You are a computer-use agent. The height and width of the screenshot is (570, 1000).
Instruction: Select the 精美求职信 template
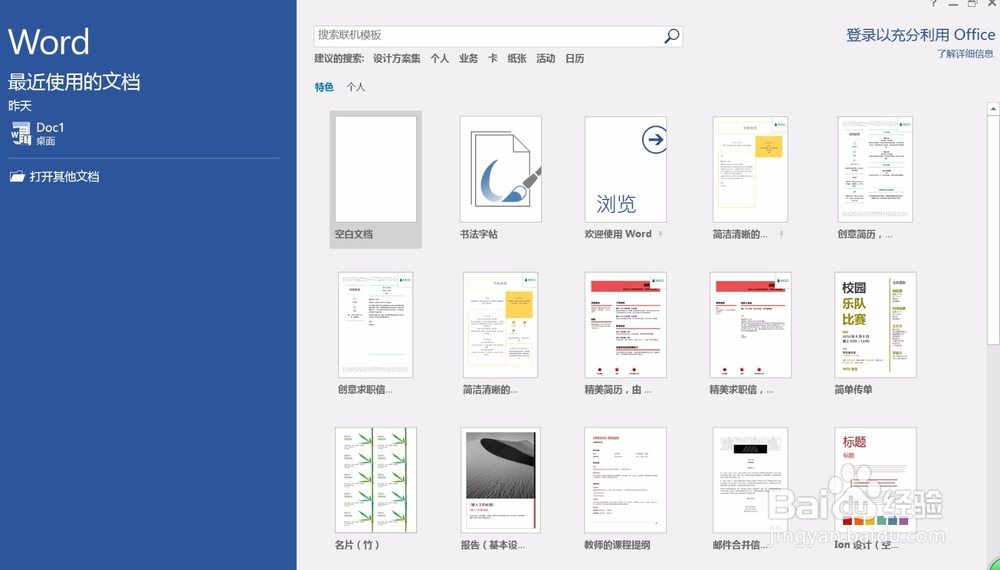[750, 325]
